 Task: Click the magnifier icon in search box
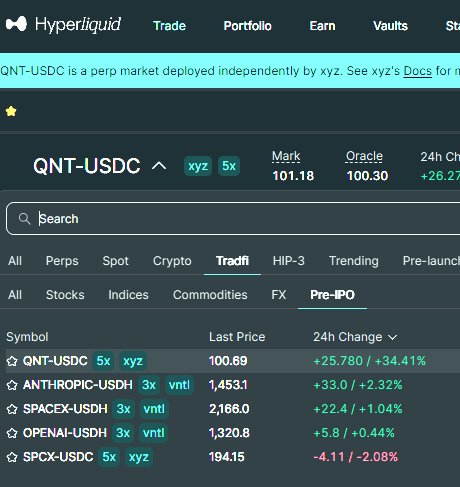pos(24,219)
